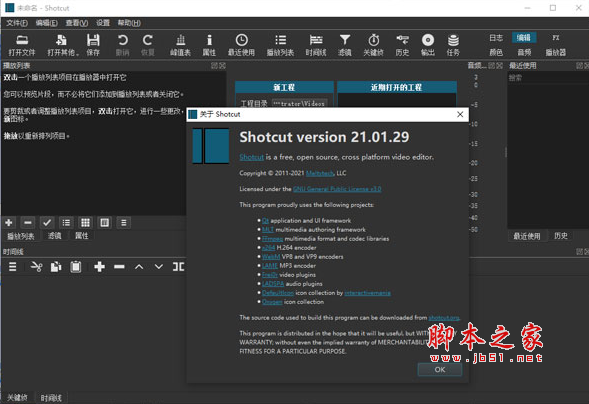Open the 峰值表 (Peak Meter) panel icon

coord(181,45)
